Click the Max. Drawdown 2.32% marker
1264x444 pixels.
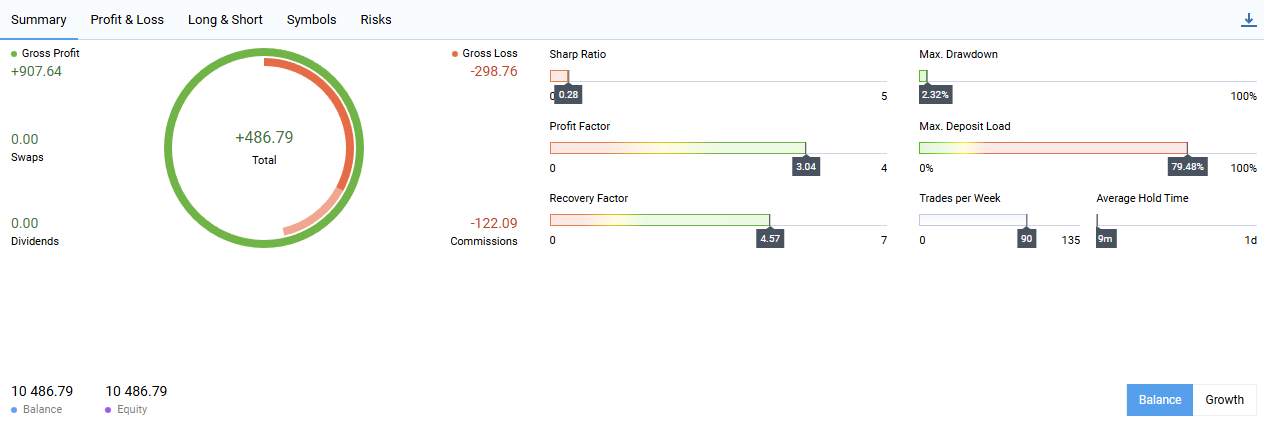pos(936,95)
